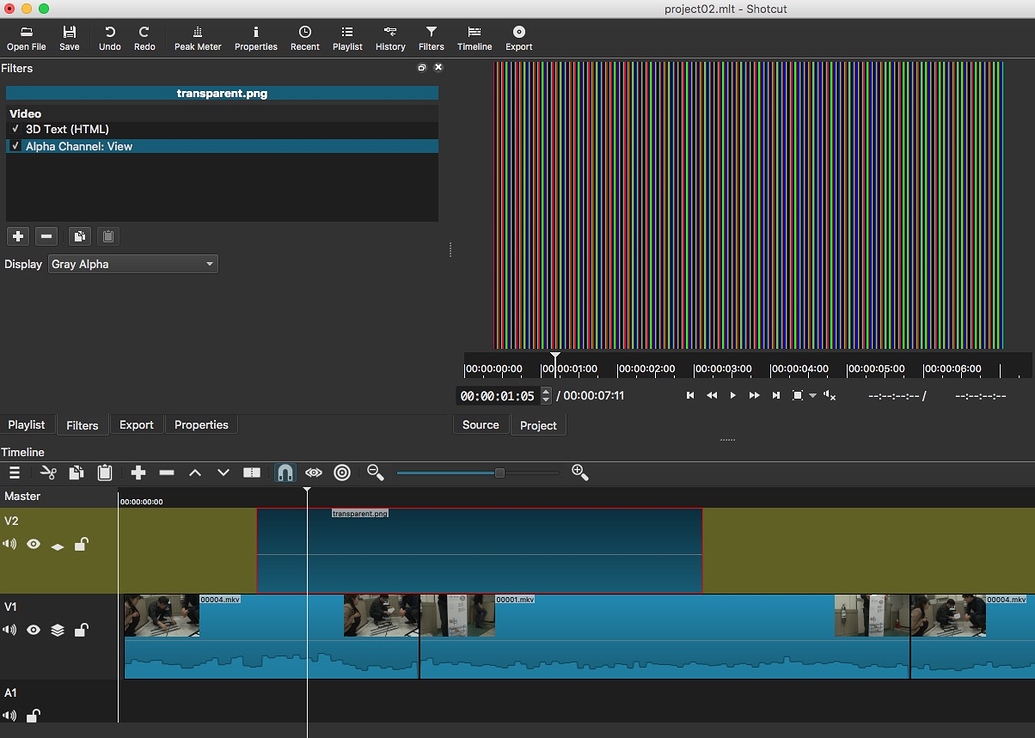Add a new filter with plus button
This screenshot has height=738, width=1035.
[18, 236]
